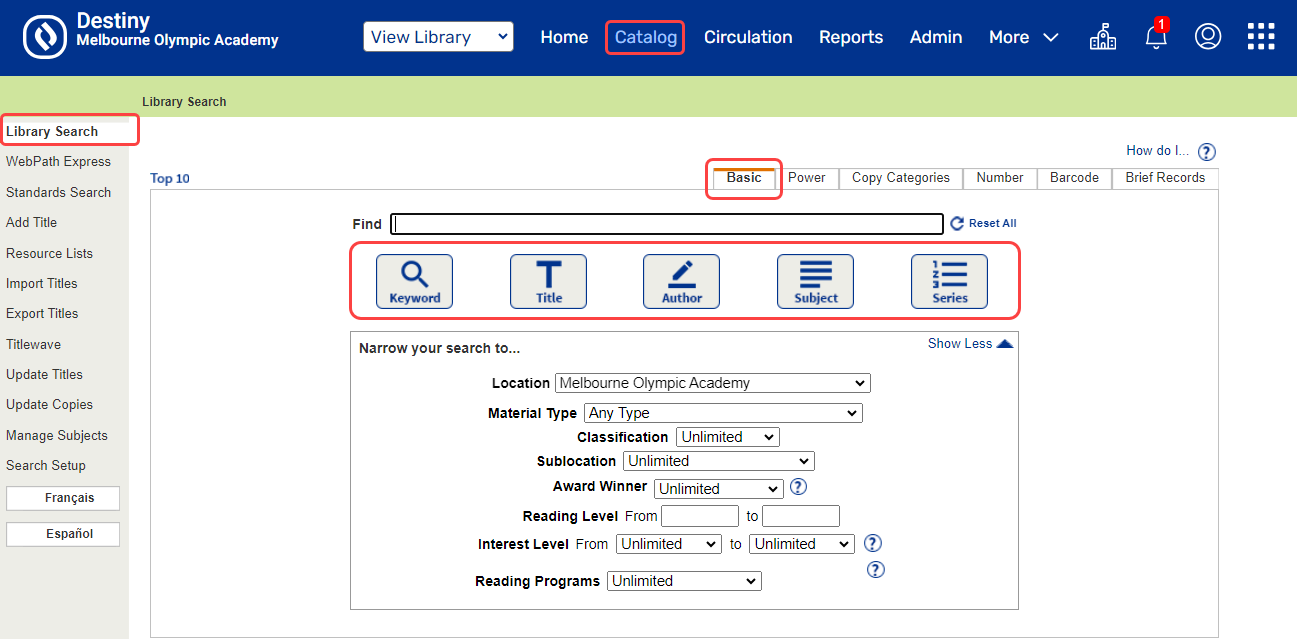
Task: Open Resource Lists in sidebar
Action: [x=49, y=253]
